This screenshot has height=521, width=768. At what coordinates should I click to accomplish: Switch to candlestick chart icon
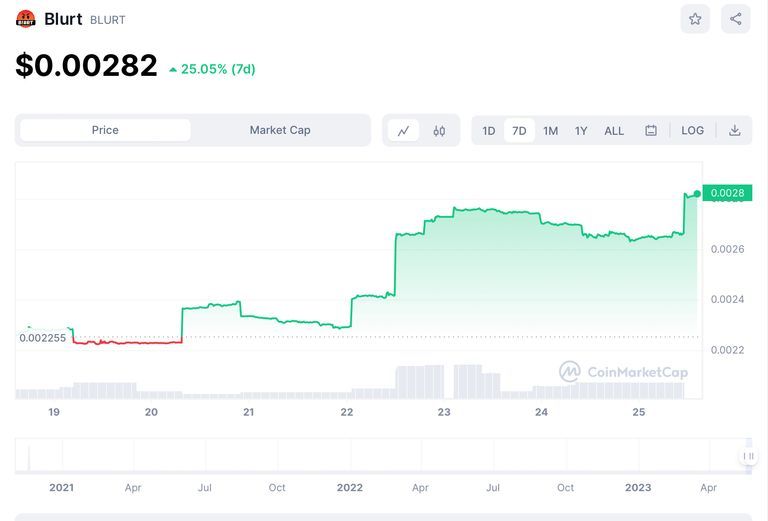point(439,131)
